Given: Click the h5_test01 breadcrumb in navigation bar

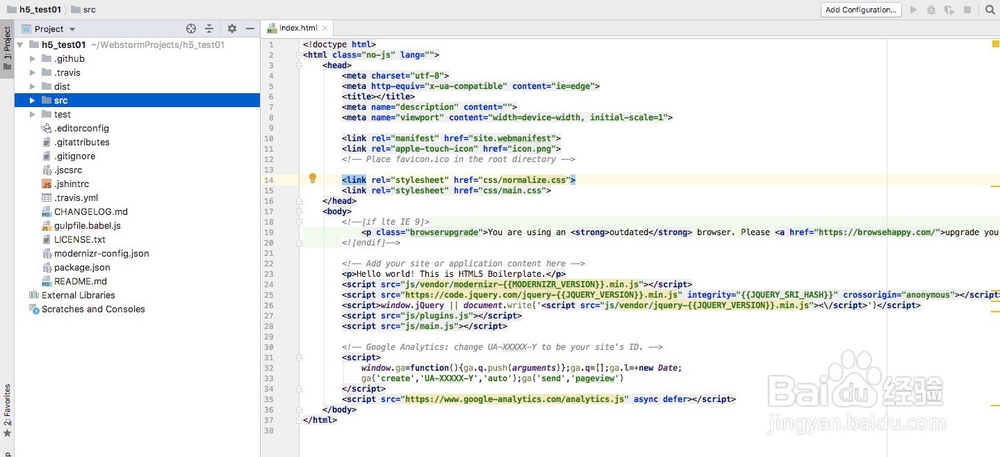Looking at the screenshot, I should pos(34,10).
